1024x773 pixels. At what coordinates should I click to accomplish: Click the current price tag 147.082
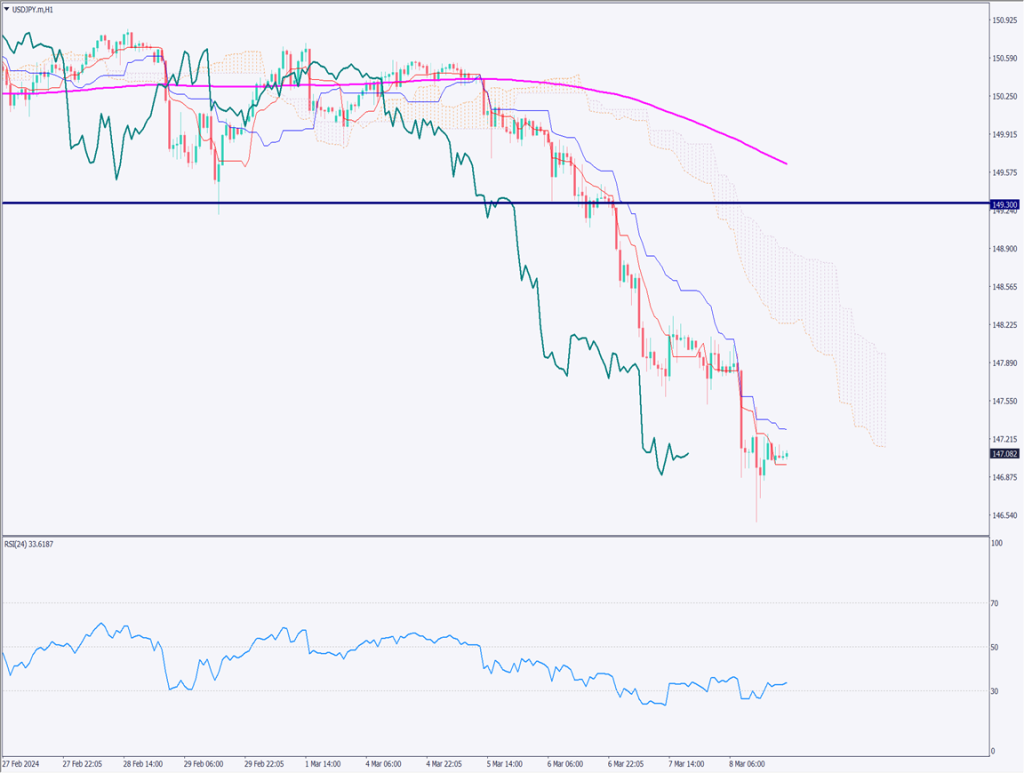pos(1004,454)
